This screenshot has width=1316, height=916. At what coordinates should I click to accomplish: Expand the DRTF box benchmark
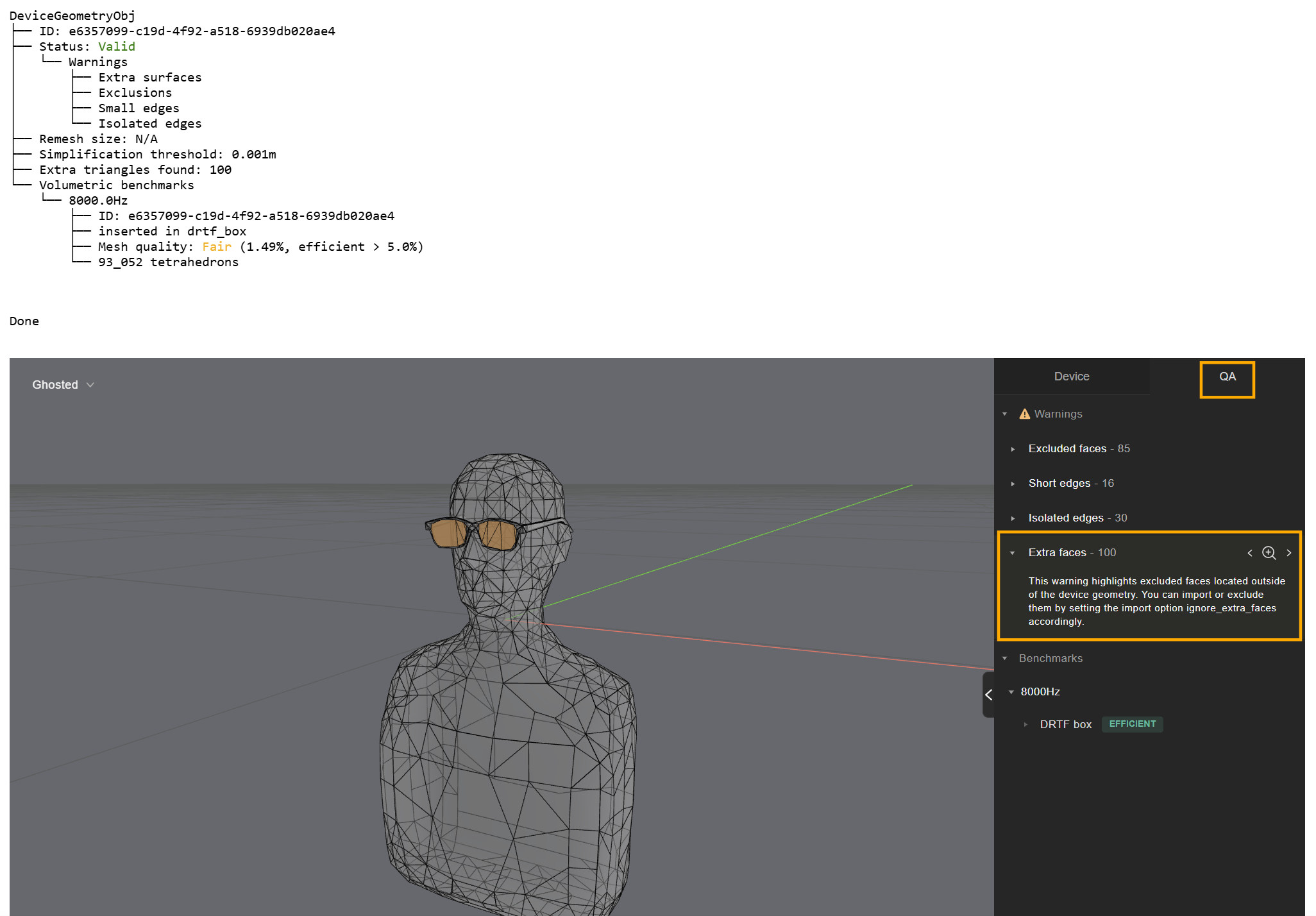click(1025, 725)
